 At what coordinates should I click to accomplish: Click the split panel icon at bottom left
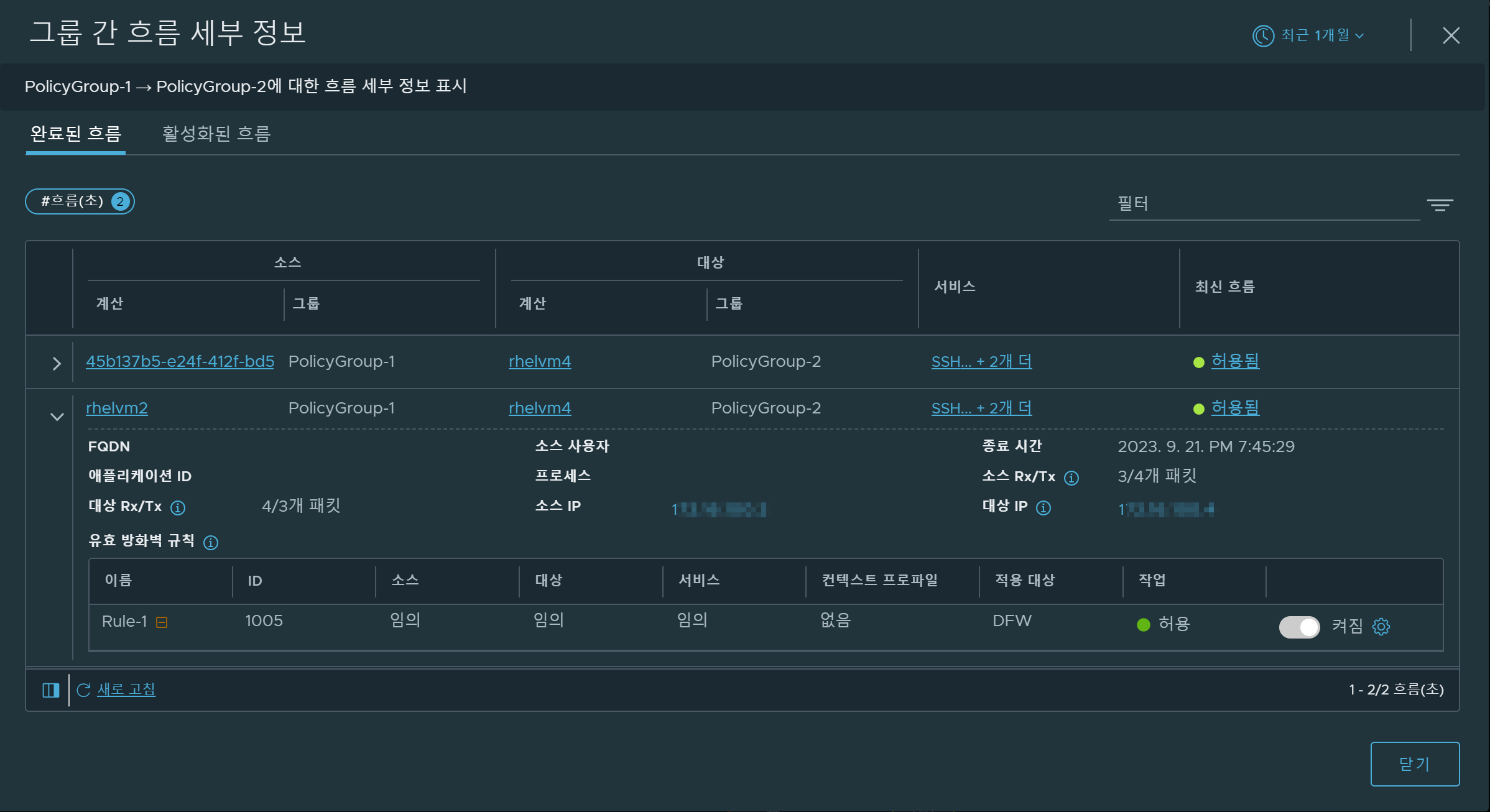pos(52,689)
